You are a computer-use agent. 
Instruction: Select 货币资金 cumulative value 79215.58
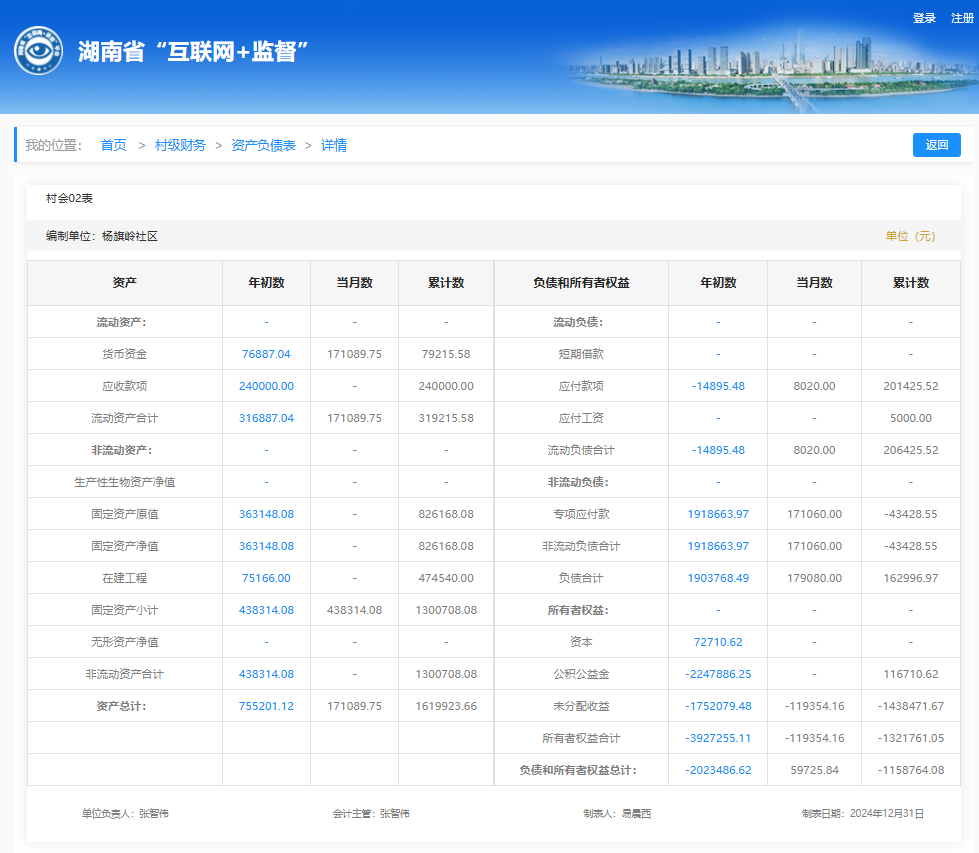[x=446, y=354]
